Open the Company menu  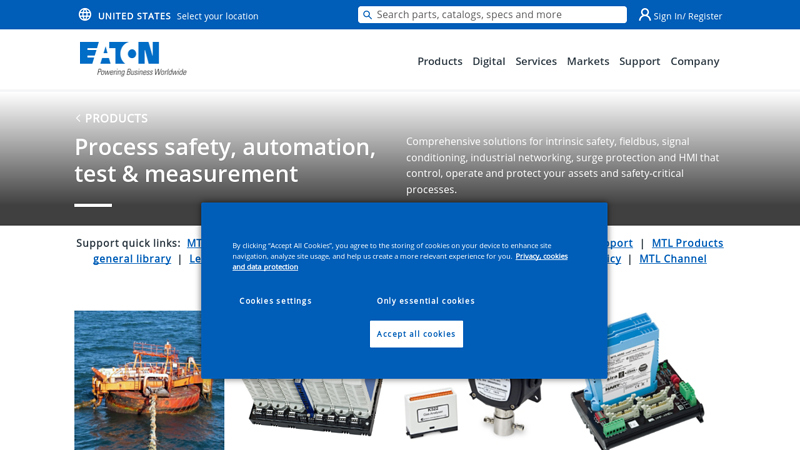(x=694, y=61)
